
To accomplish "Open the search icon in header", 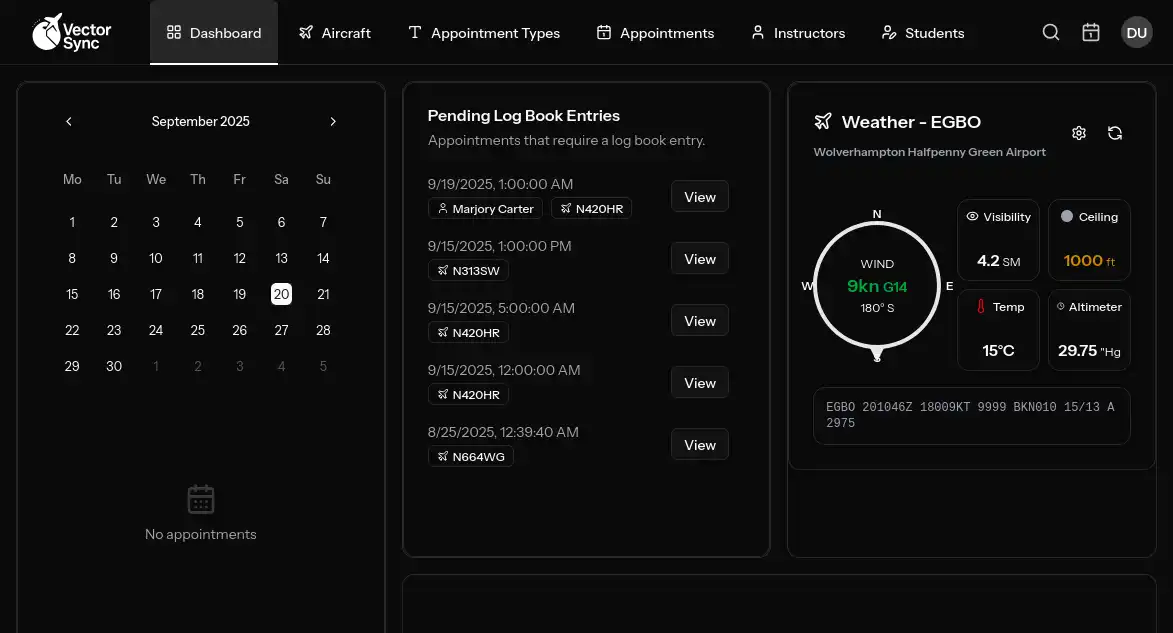I will pos(1051,33).
